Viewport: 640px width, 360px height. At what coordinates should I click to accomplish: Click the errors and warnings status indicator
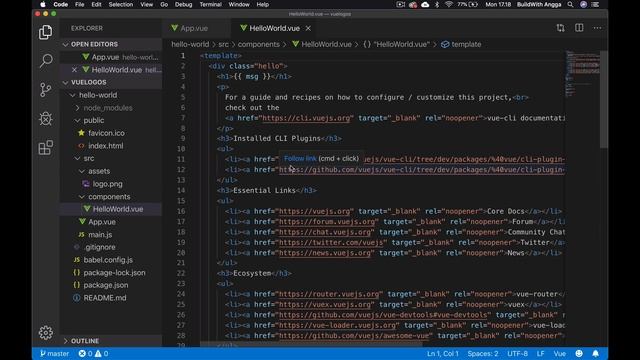[93, 353]
